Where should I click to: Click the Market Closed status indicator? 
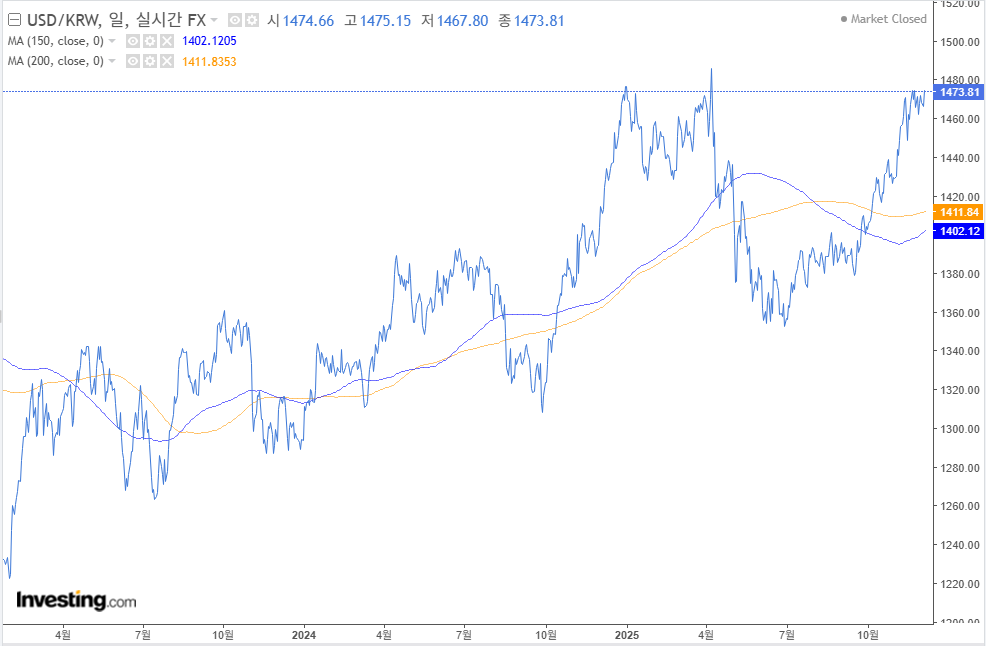884,19
